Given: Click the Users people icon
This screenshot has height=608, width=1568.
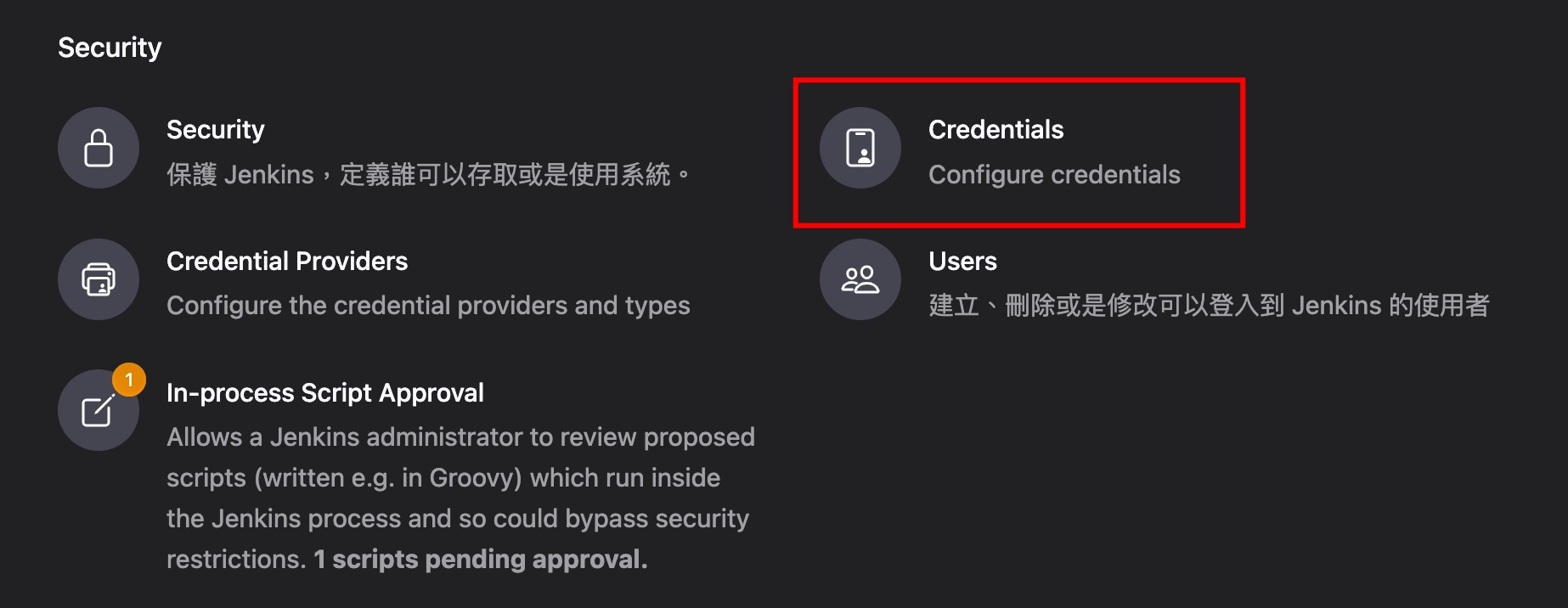Looking at the screenshot, I should pos(860,279).
